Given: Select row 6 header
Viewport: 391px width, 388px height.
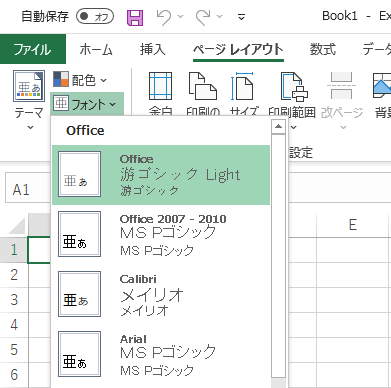Looking at the screenshot, I should tap(14, 375).
